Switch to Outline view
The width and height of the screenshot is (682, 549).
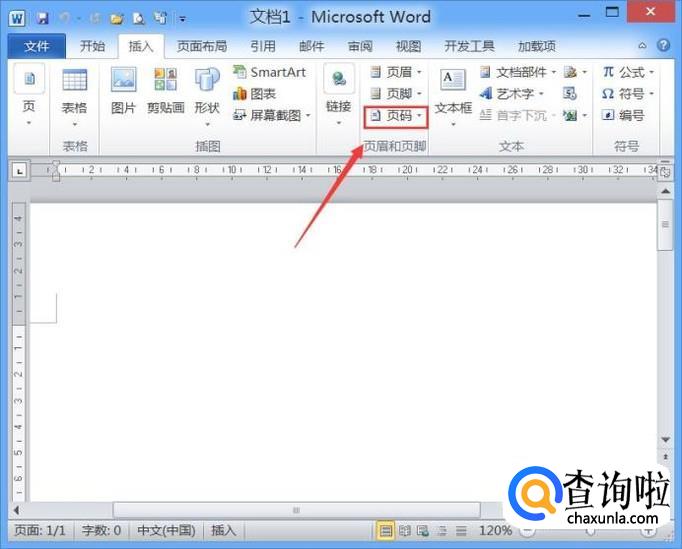(442, 531)
